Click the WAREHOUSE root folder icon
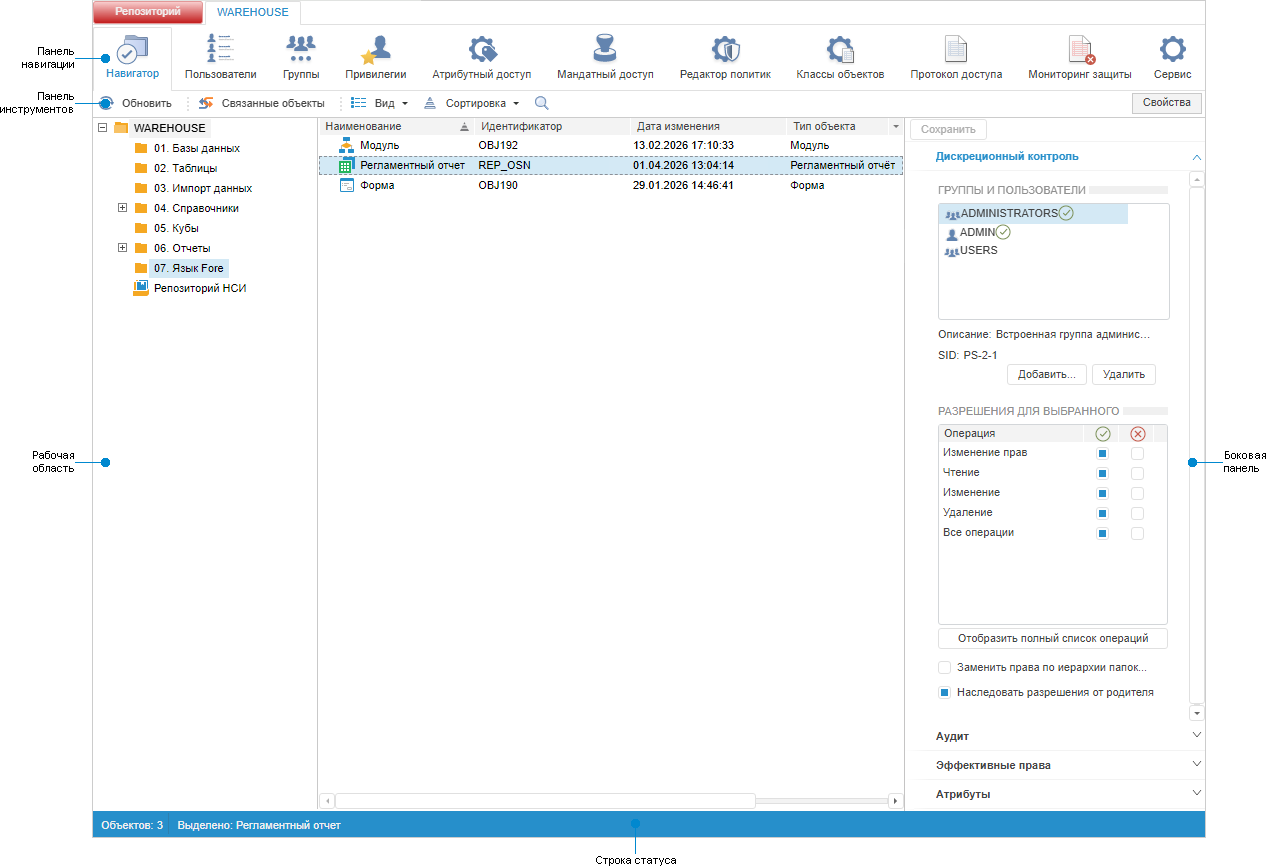Image resolution: width=1266 pixels, height=866 pixels. 121,128
